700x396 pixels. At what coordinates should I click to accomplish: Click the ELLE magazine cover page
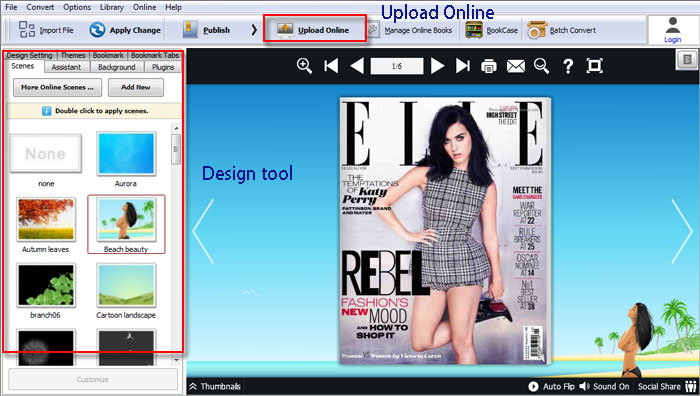tap(445, 230)
